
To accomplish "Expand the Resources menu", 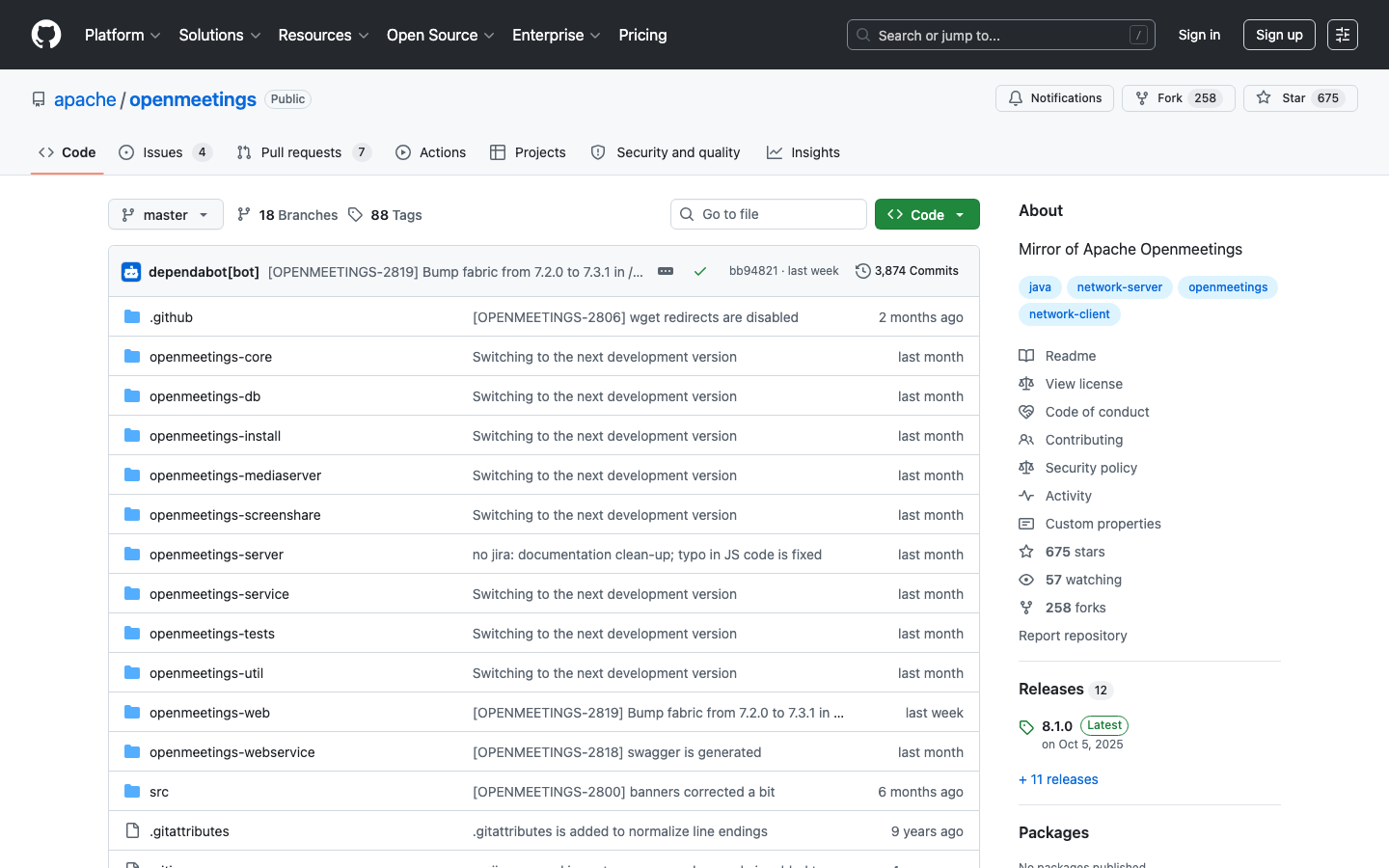I will pos(323,35).
